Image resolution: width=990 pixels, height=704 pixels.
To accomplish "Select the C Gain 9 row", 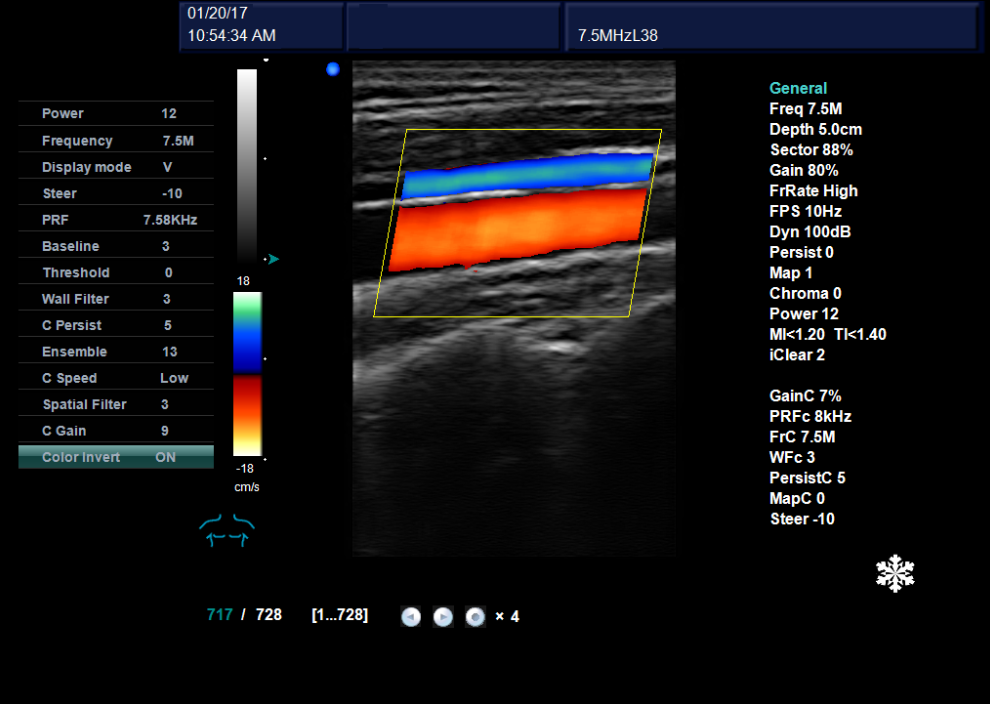I will (116, 431).
